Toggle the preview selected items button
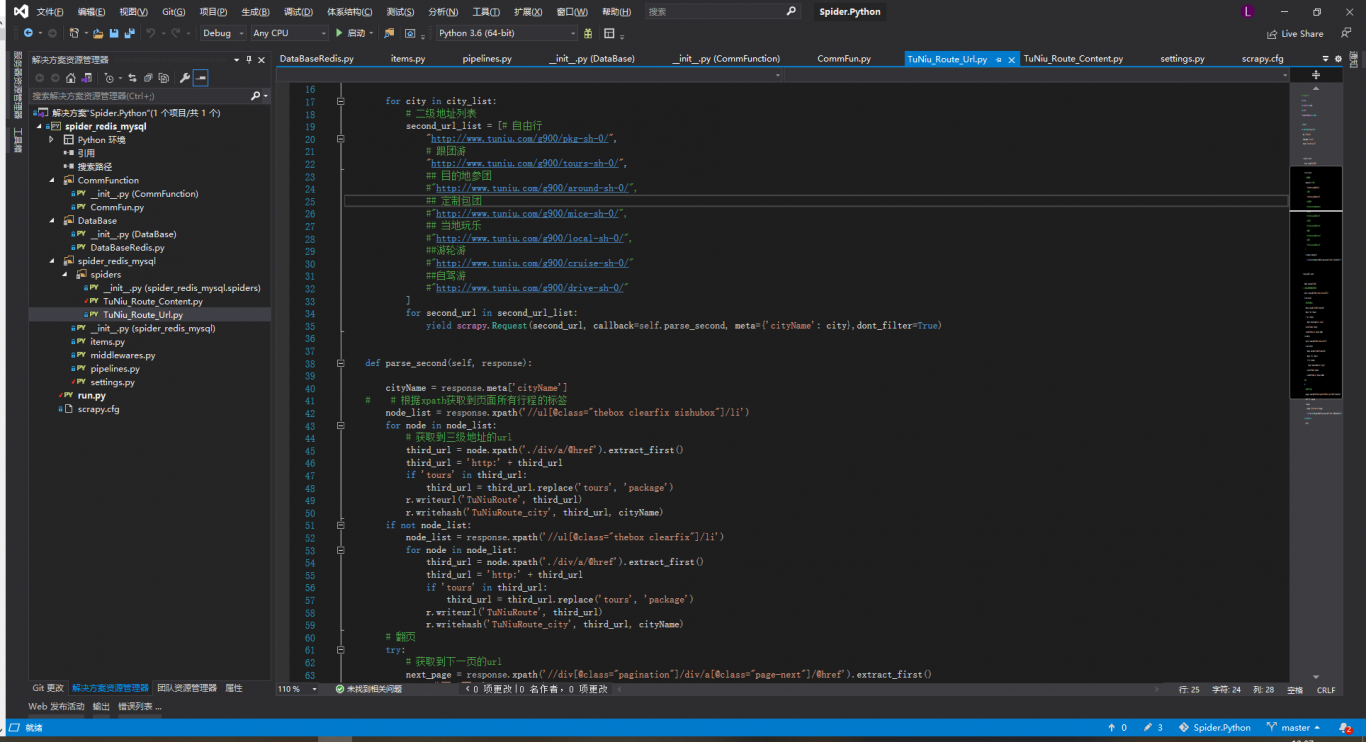The height and width of the screenshot is (742, 1366). [200, 78]
